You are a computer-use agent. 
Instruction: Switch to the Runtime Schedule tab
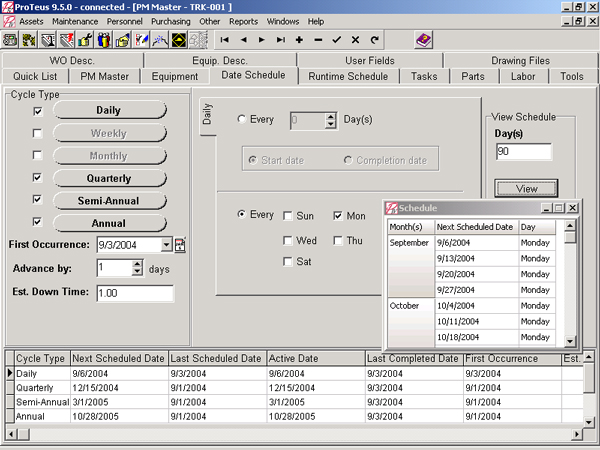click(x=348, y=76)
